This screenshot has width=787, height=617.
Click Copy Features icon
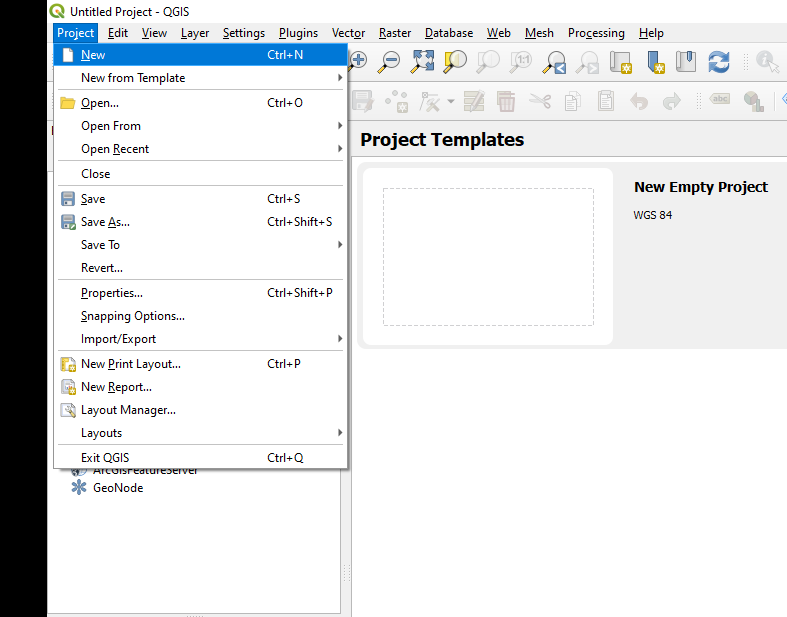pyautogui.click(x=573, y=101)
